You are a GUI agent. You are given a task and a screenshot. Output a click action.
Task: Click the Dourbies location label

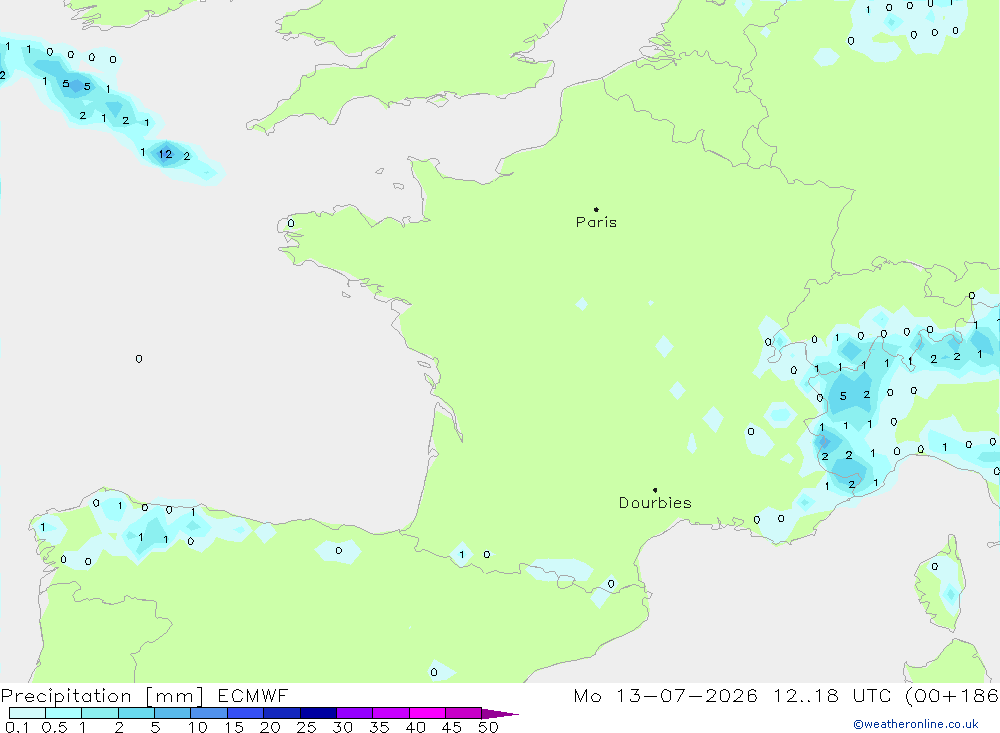[x=655, y=503]
